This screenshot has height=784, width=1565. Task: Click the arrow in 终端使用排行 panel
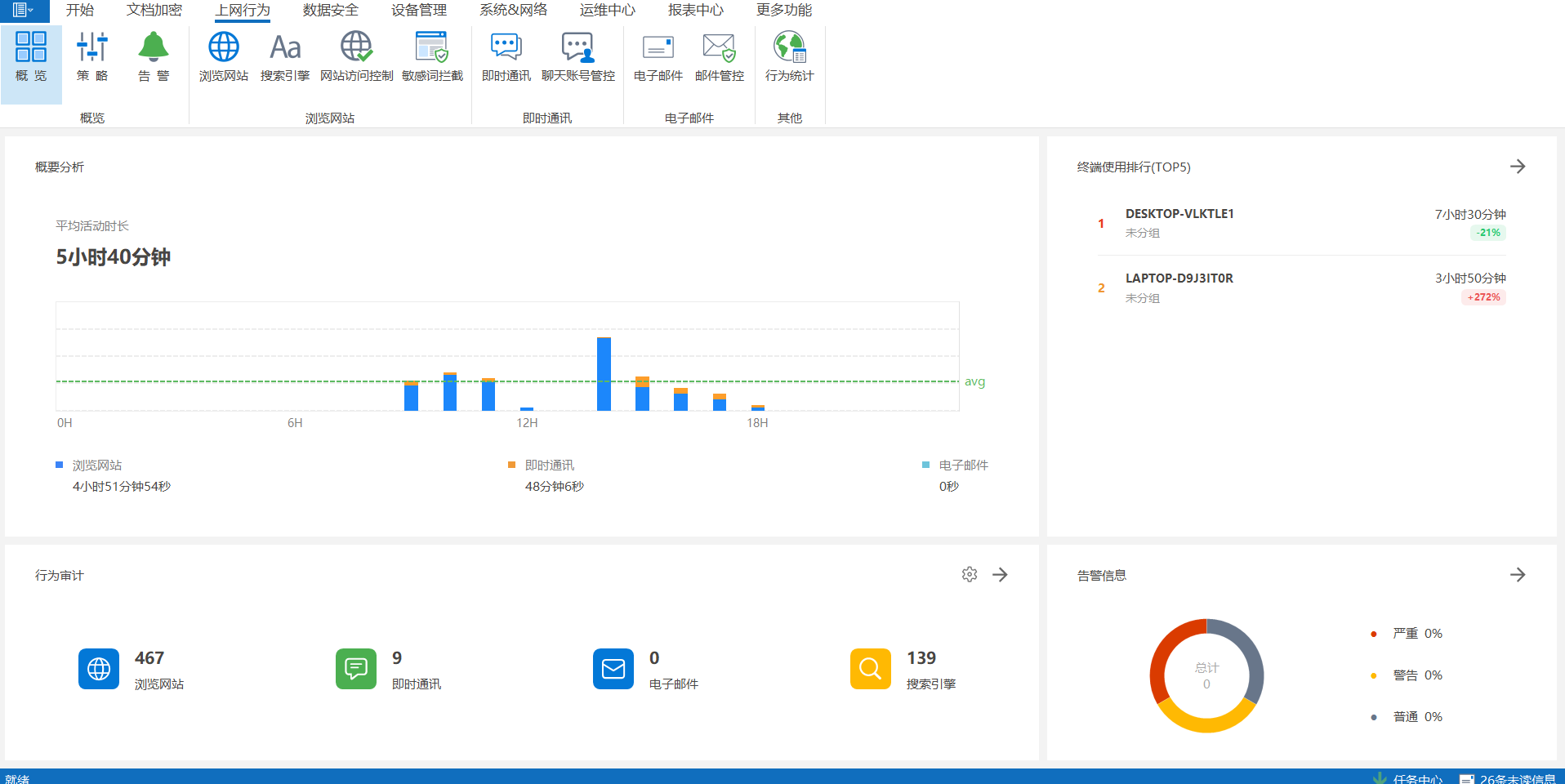click(x=1518, y=167)
